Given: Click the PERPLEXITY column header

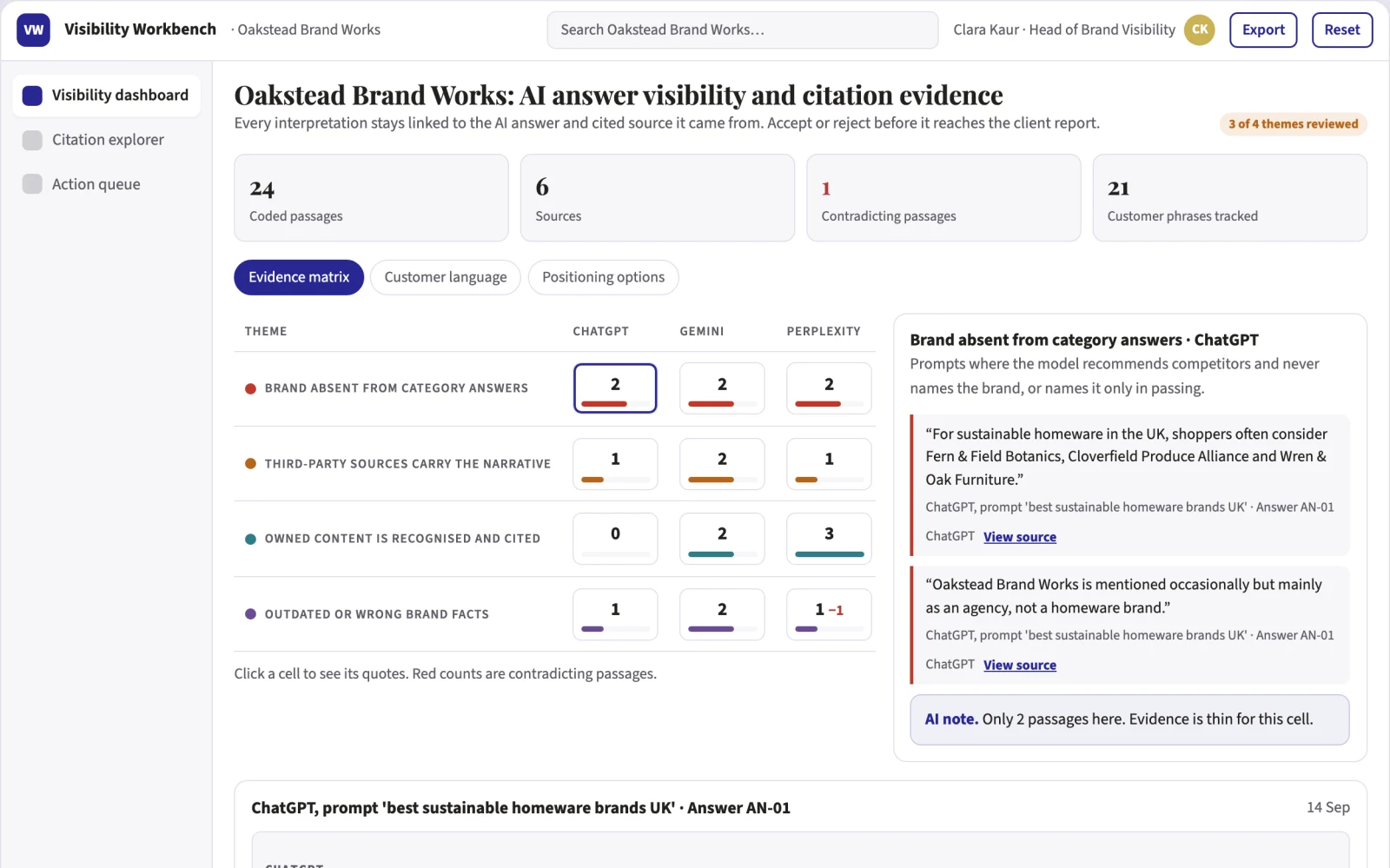Looking at the screenshot, I should click(824, 331).
